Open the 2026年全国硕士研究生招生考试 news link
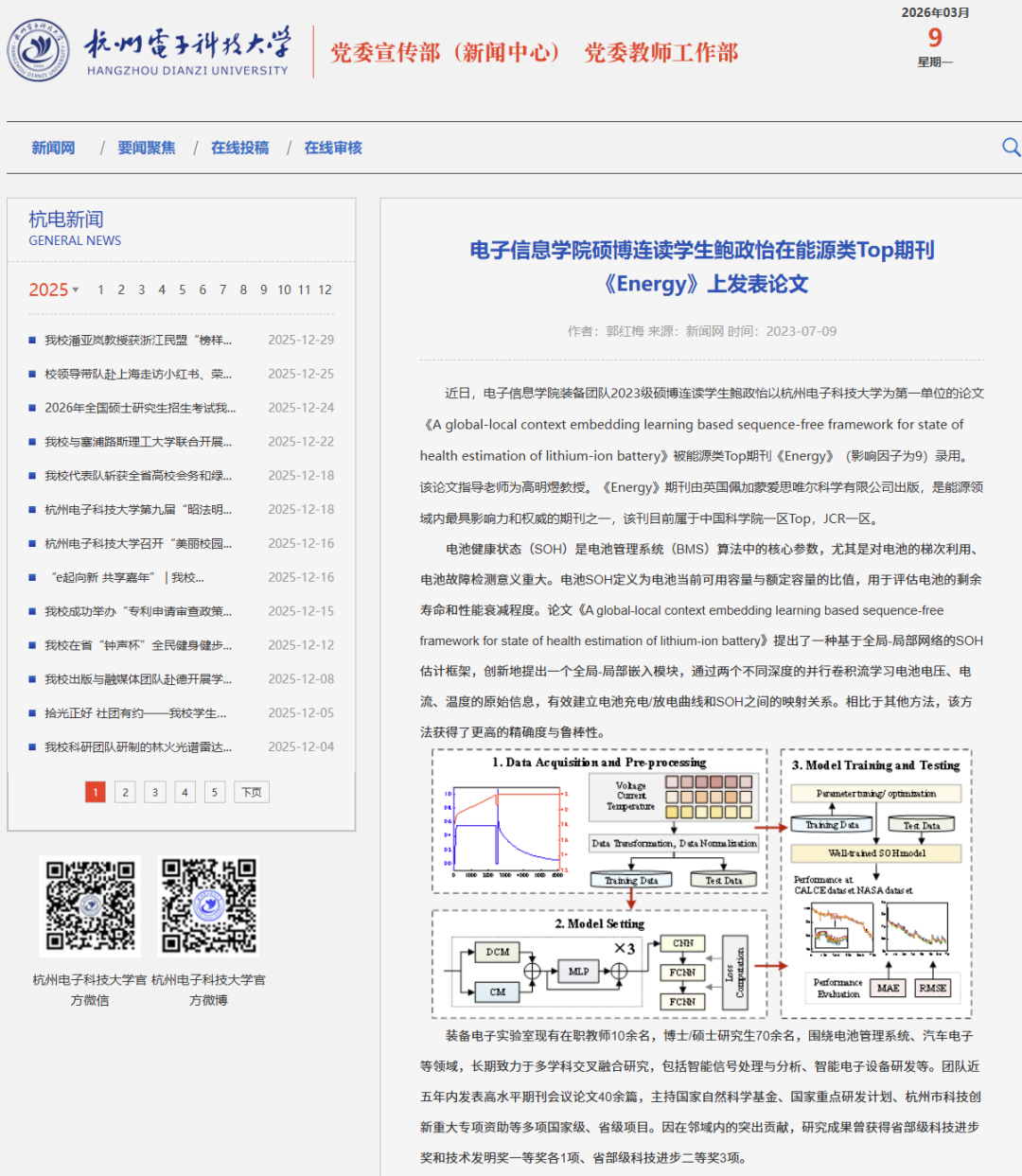This screenshot has width=1022, height=1176. (140, 408)
